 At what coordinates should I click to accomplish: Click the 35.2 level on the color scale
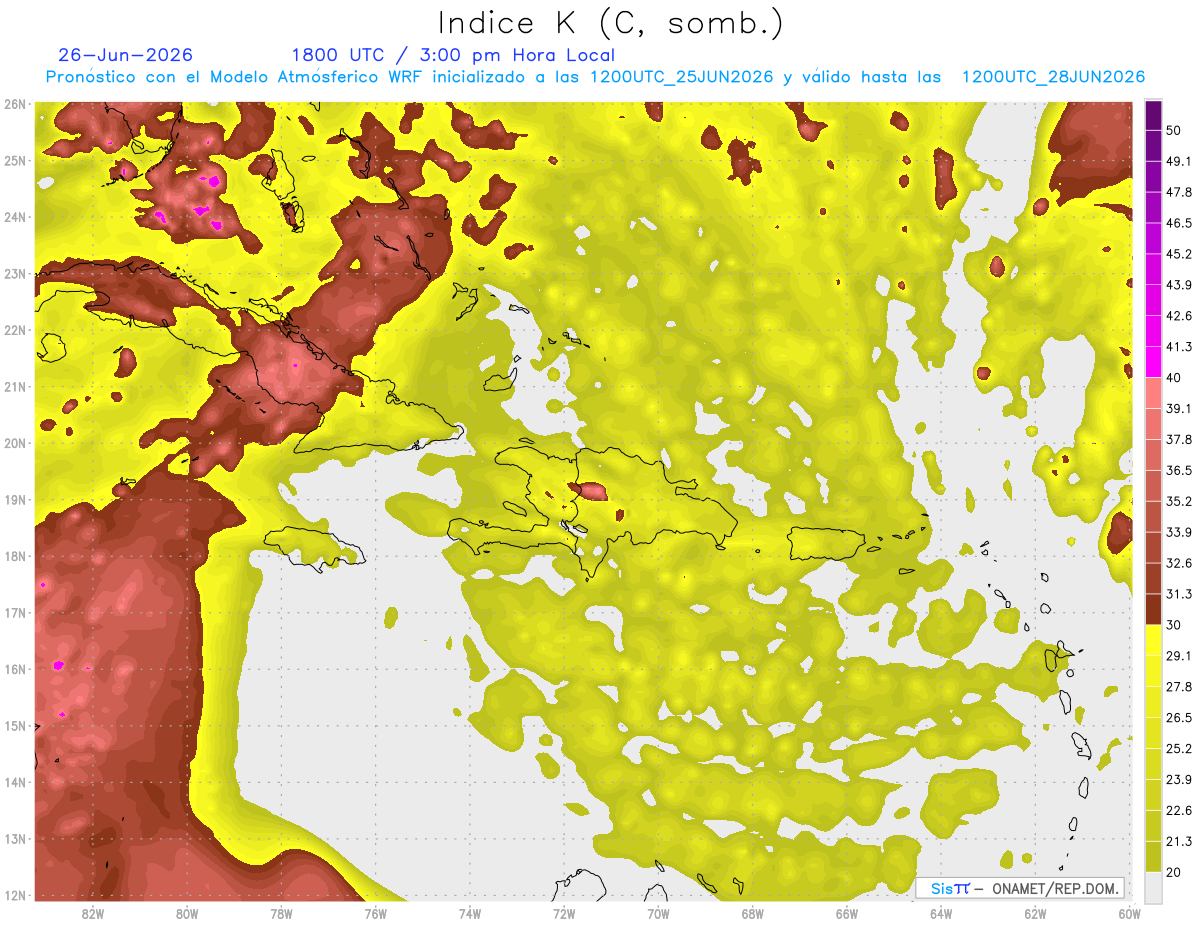pos(1153,486)
